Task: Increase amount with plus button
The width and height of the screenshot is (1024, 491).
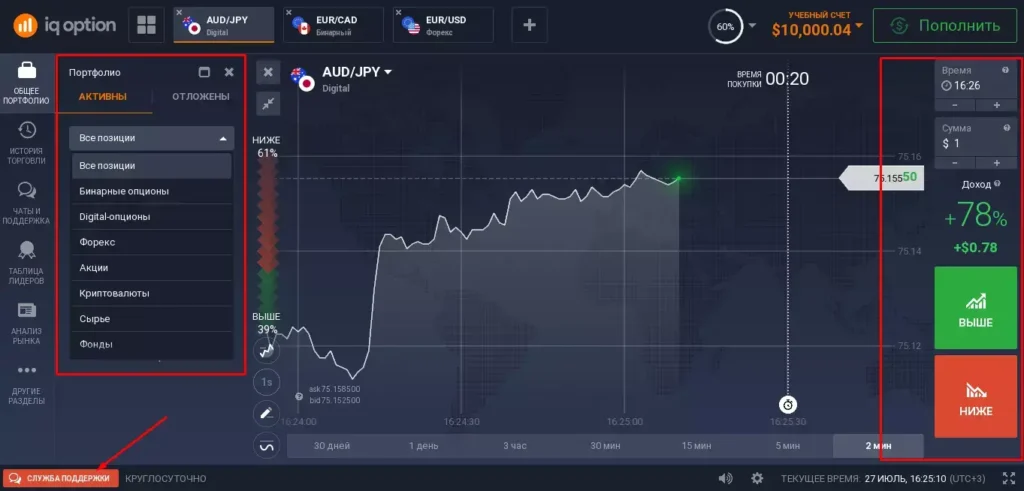Action: coord(997,163)
